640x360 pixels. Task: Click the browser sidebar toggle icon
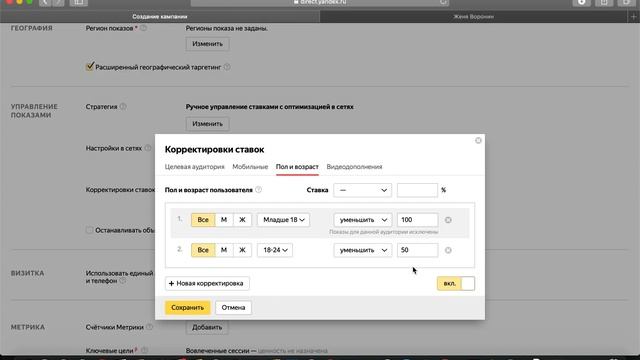point(79,2)
